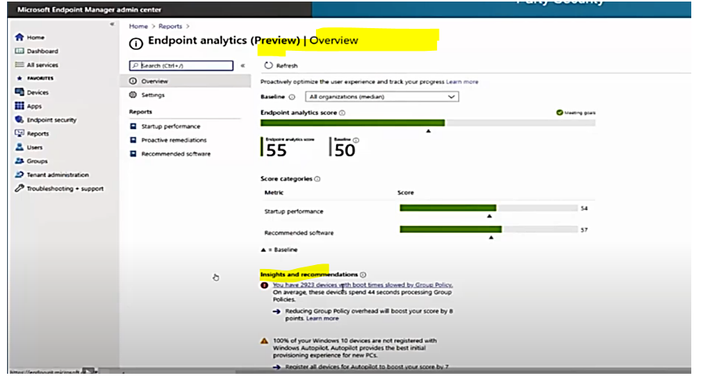The width and height of the screenshot is (703, 380).
Task: Open the Groups icon in sidebar
Action: pos(19,161)
